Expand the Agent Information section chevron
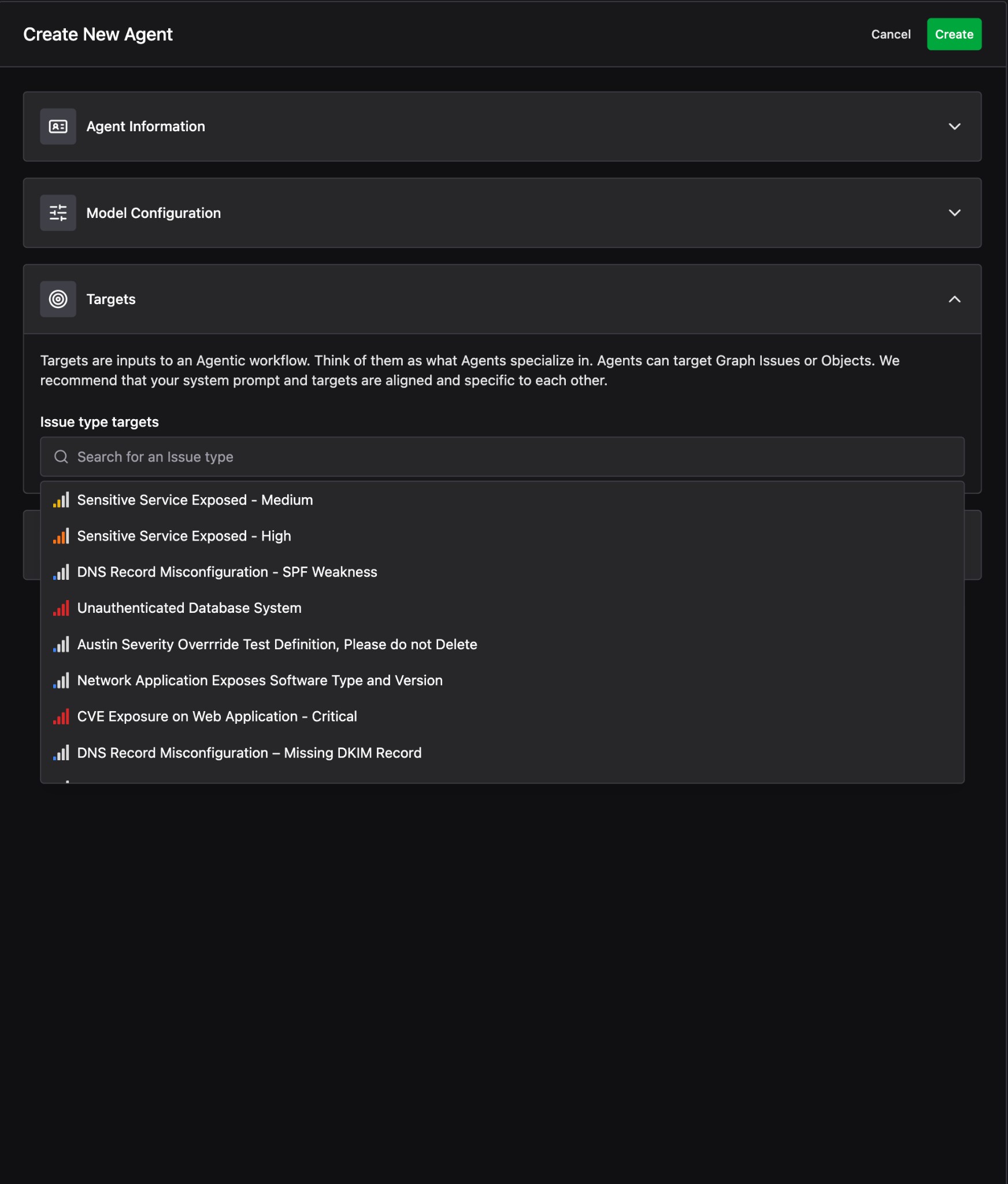The image size is (1008, 1184). click(x=954, y=127)
